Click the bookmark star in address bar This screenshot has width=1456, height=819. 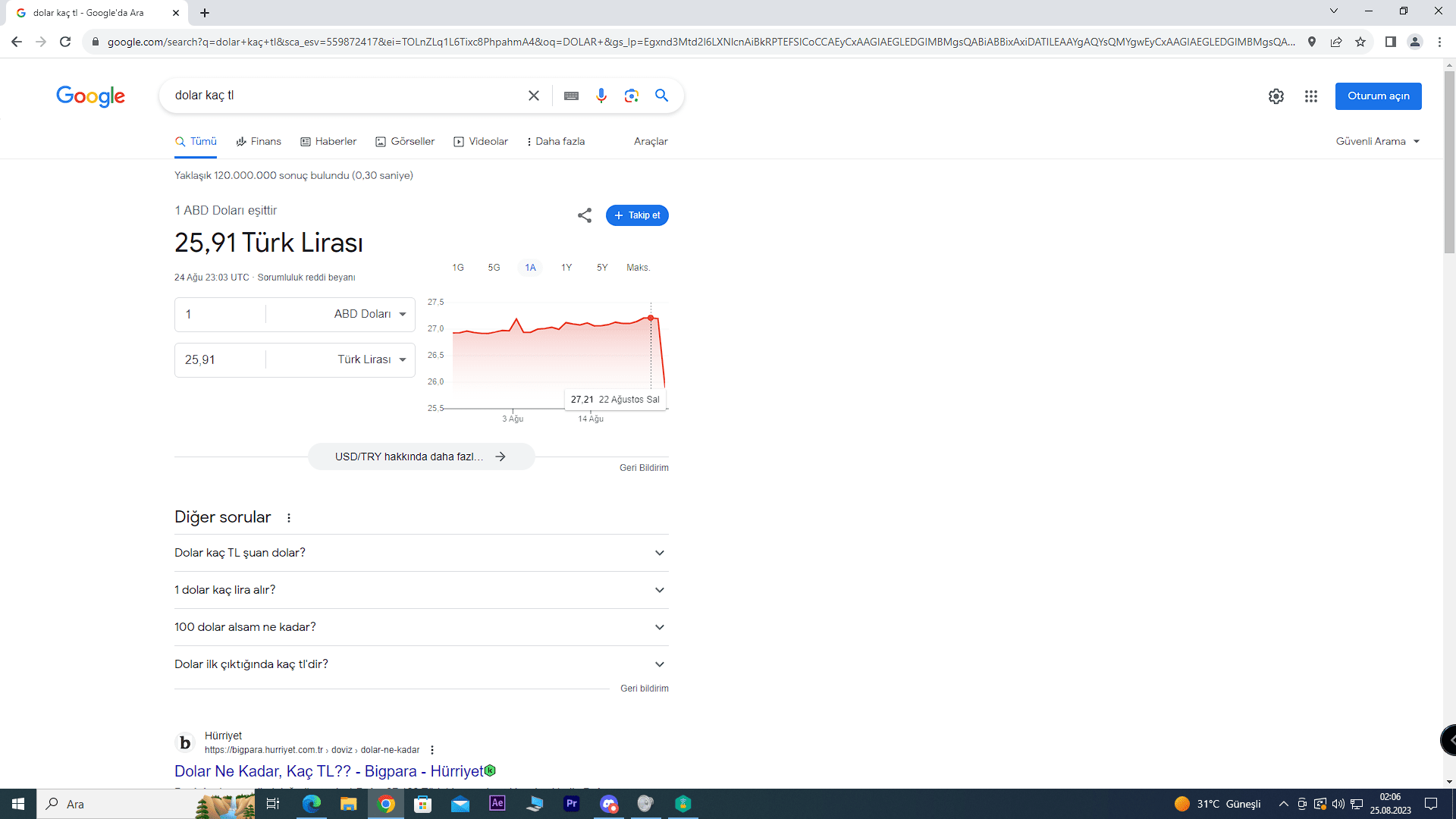[1360, 42]
